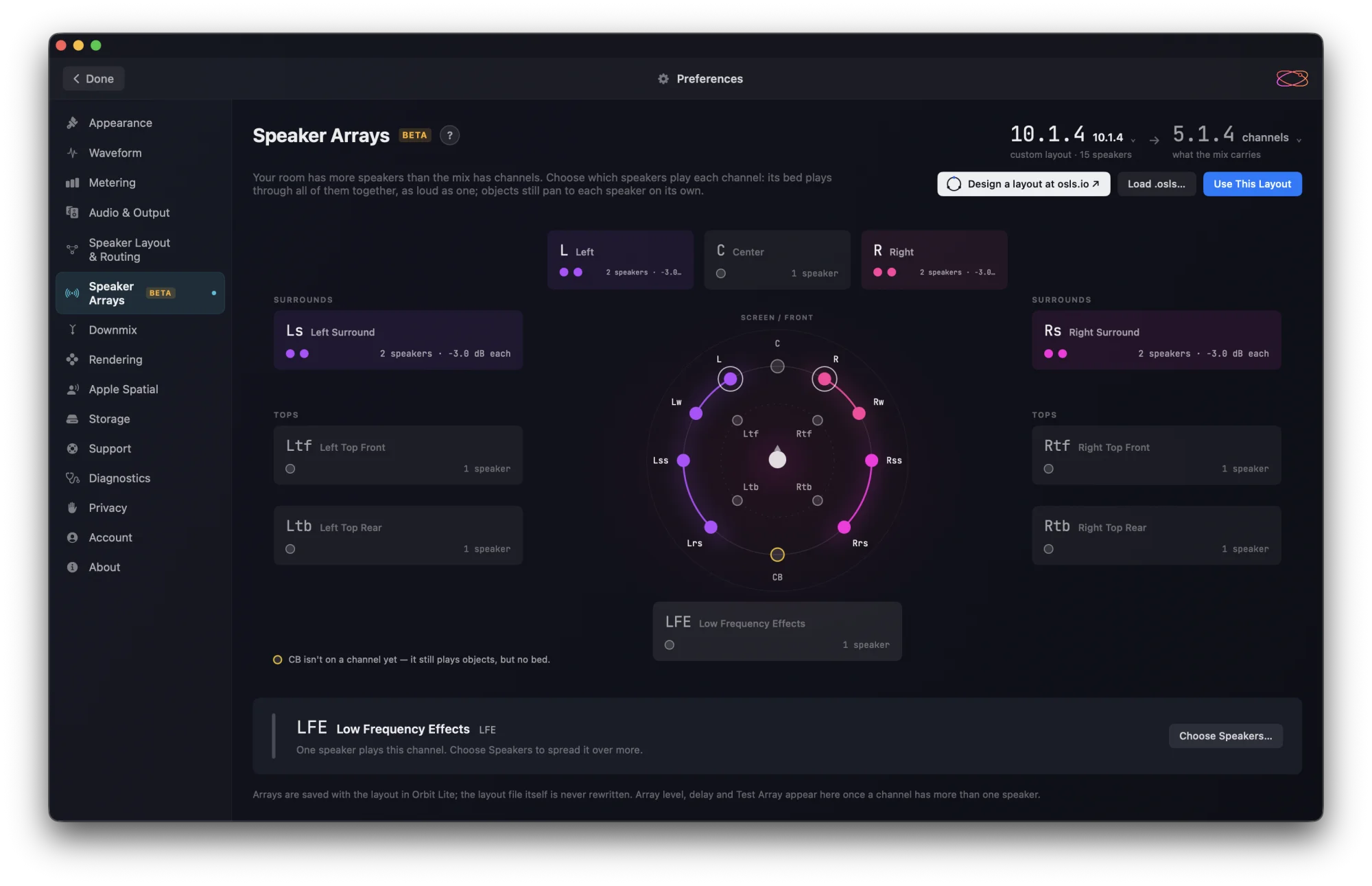
Task: Click the Diagnostics stethoscope icon
Action: (x=72, y=478)
